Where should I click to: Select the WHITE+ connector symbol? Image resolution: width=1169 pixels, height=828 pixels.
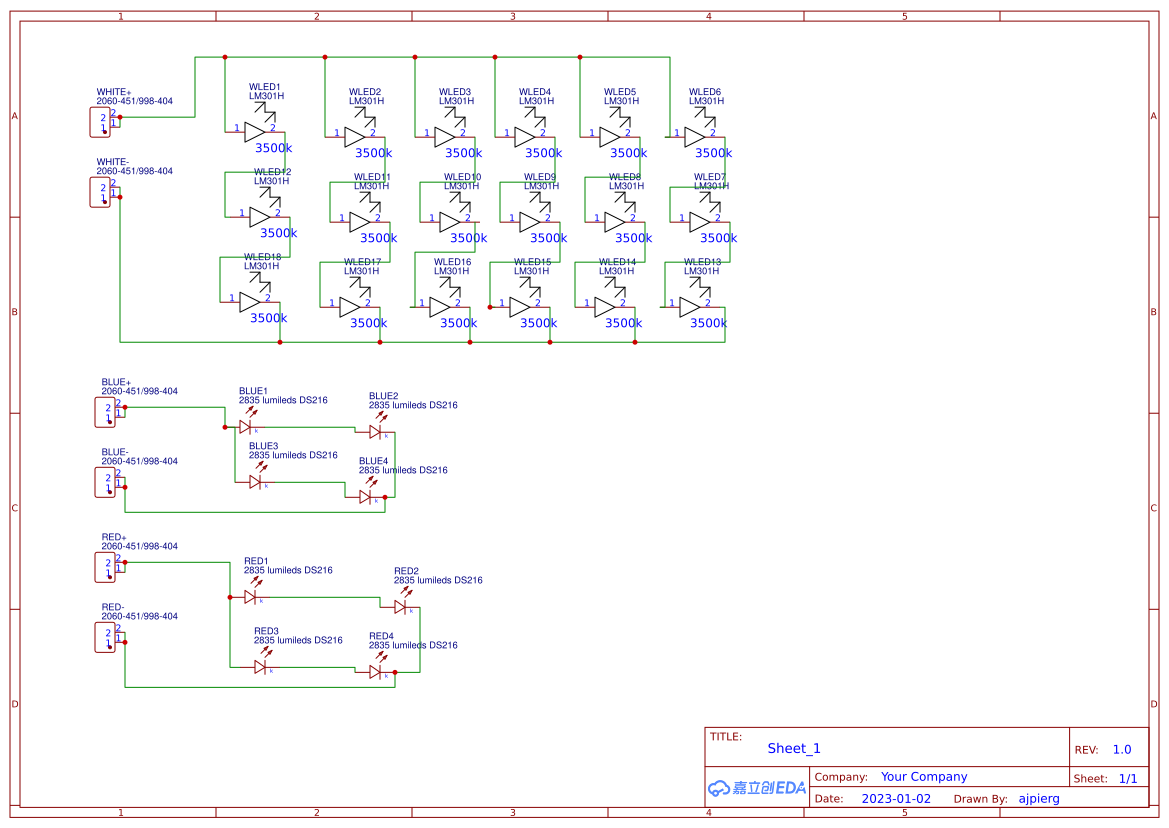point(101,122)
